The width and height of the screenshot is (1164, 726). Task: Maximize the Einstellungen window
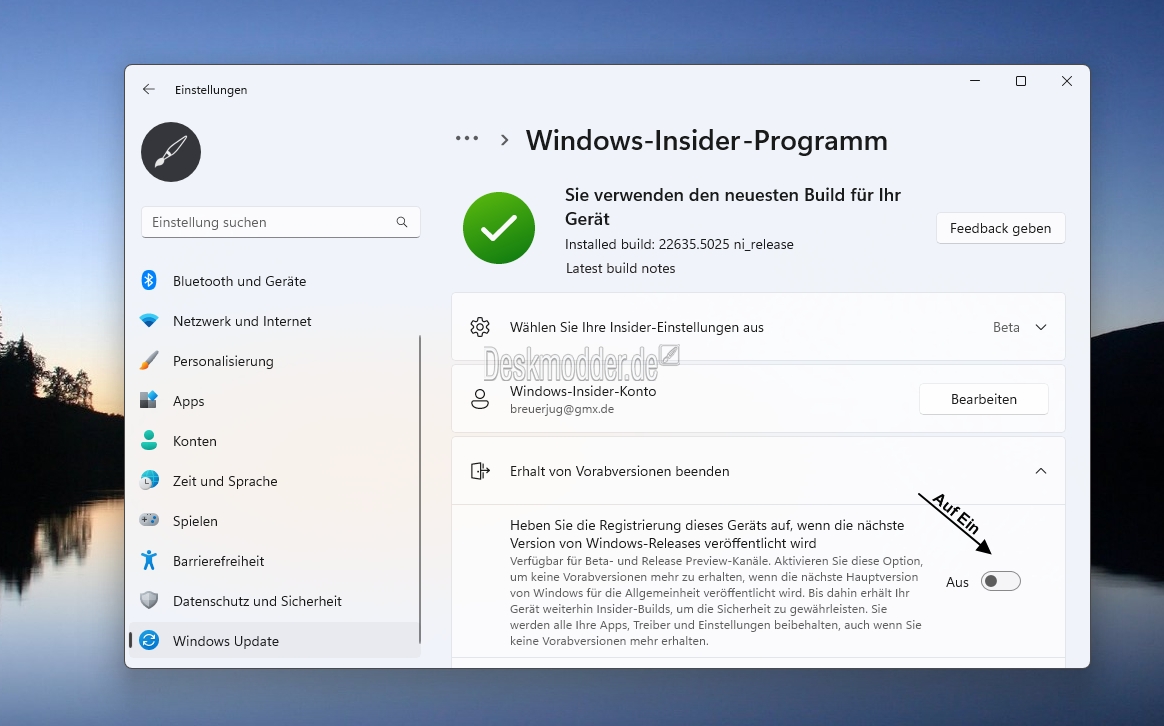tap(1021, 81)
